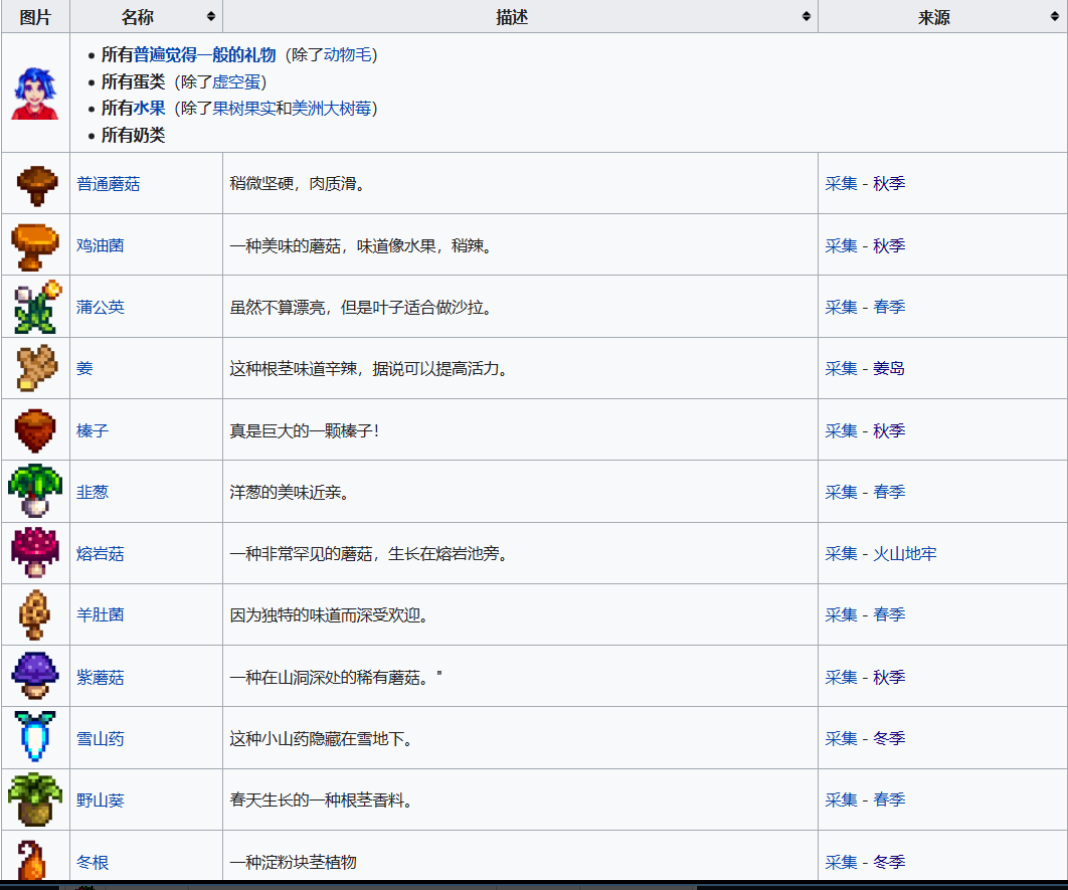Viewport: 1068px width, 890px height.
Task: Open the 水果 link
Action: pos(149,108)
